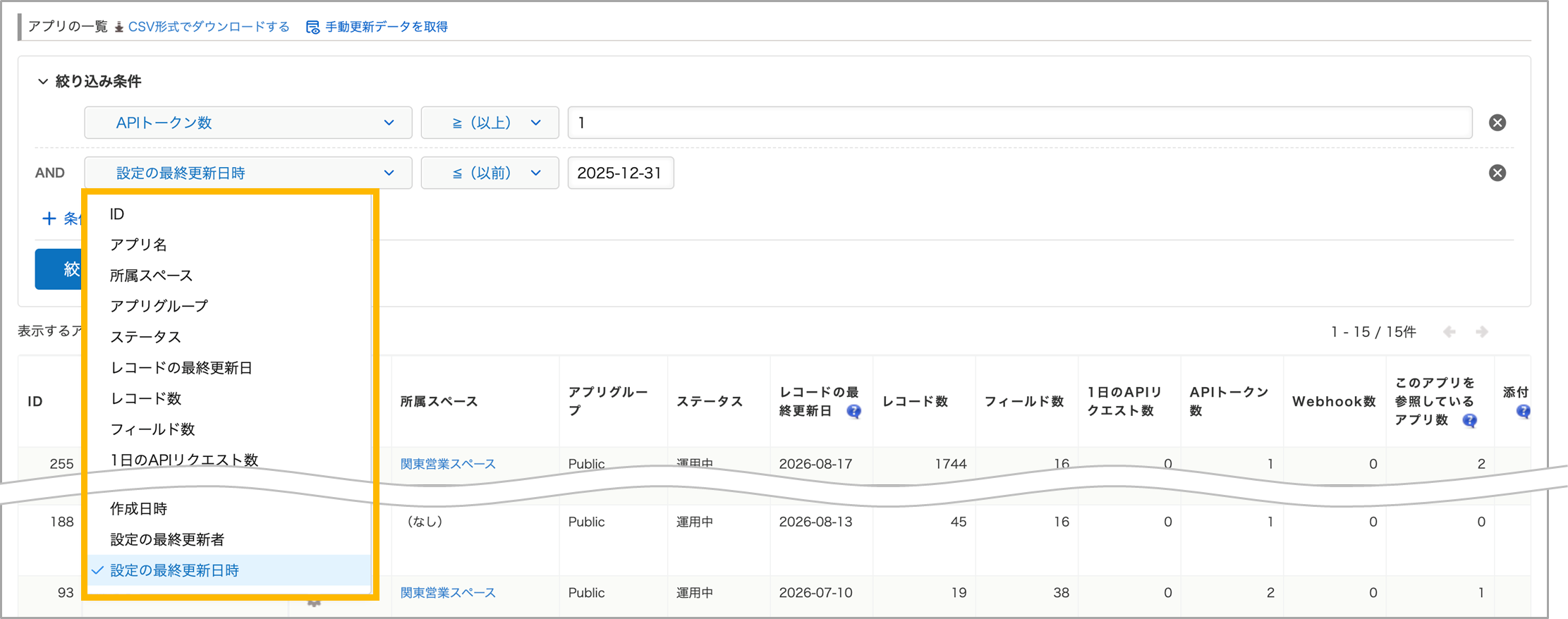Screen dimensions: 1568x619
Task: Click the plus icon to add condition
Action: pyautogui.click(x=49, y=219)
